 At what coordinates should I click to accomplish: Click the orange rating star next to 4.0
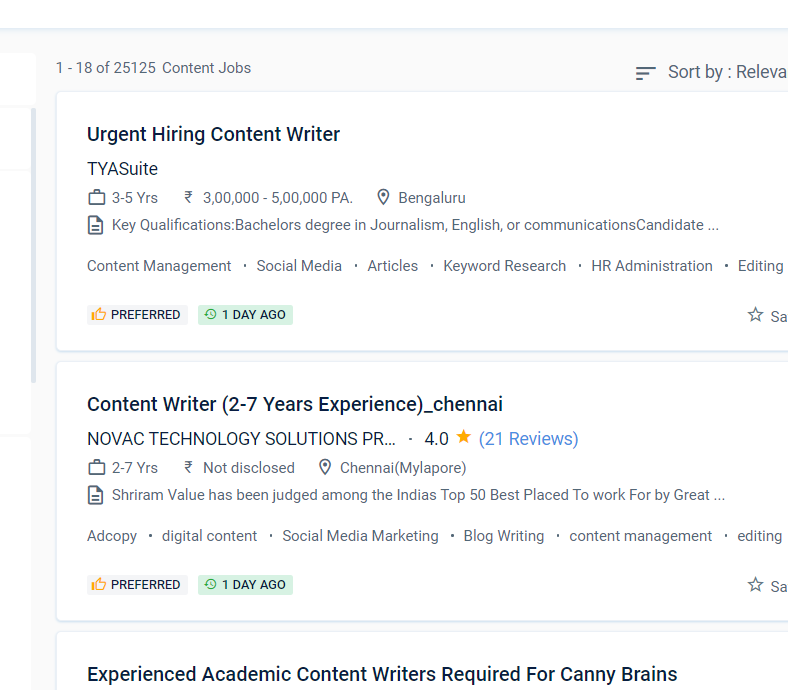pyautogui.click(x=463, y=437)
